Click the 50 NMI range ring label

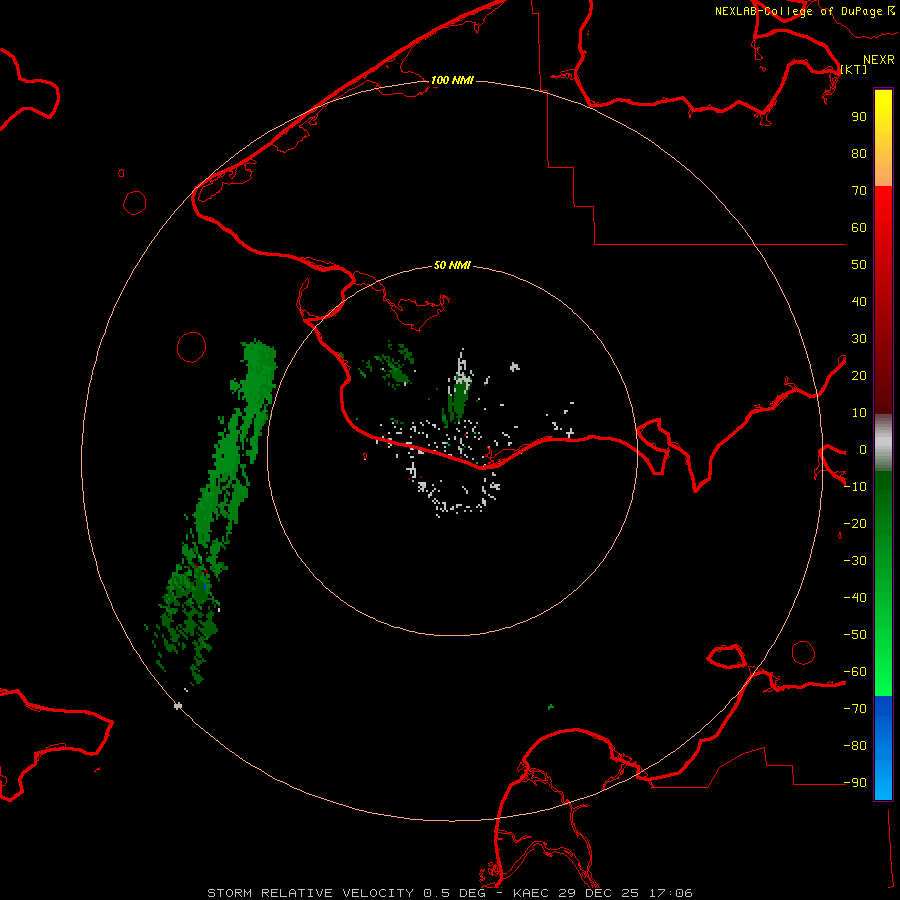pyautogui.click(x=452, y=265)
